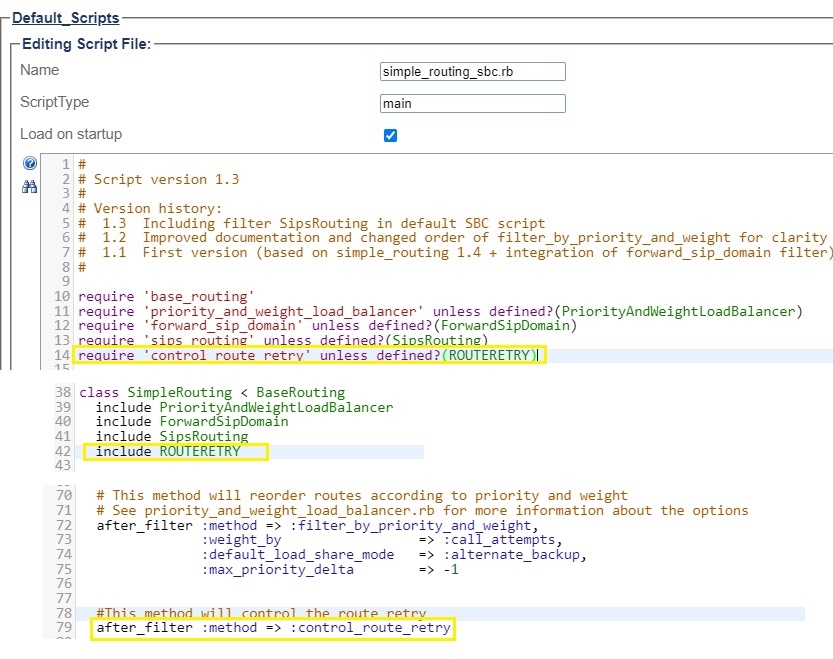Click the Script version 1.3 comment

(165, 180)
